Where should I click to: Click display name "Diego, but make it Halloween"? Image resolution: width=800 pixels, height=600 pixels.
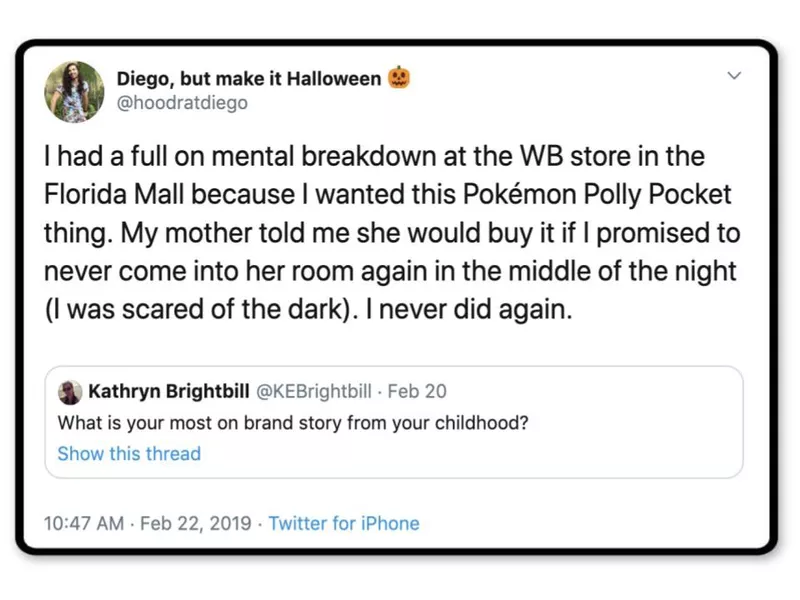click(249, 78)
